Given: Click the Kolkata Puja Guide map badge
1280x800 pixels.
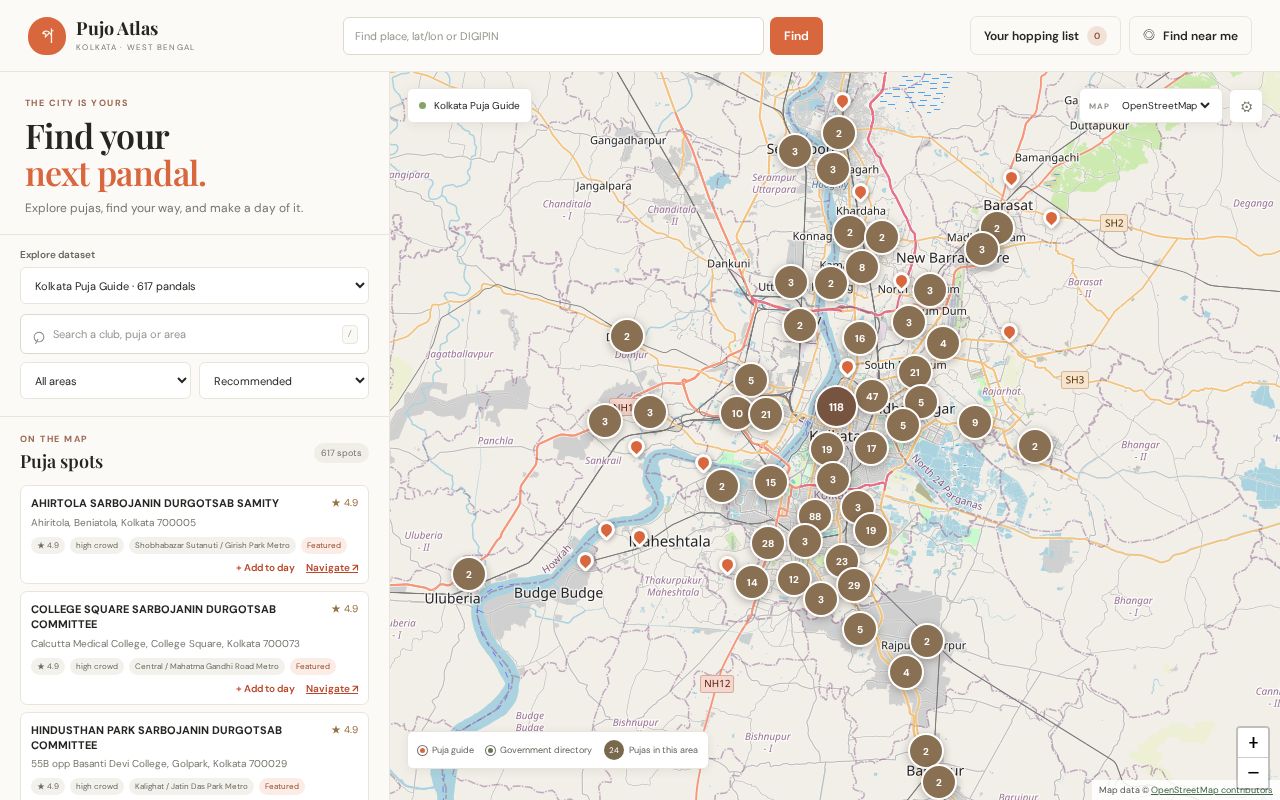Looking at the screenshot, I should (x=469, y=106).
